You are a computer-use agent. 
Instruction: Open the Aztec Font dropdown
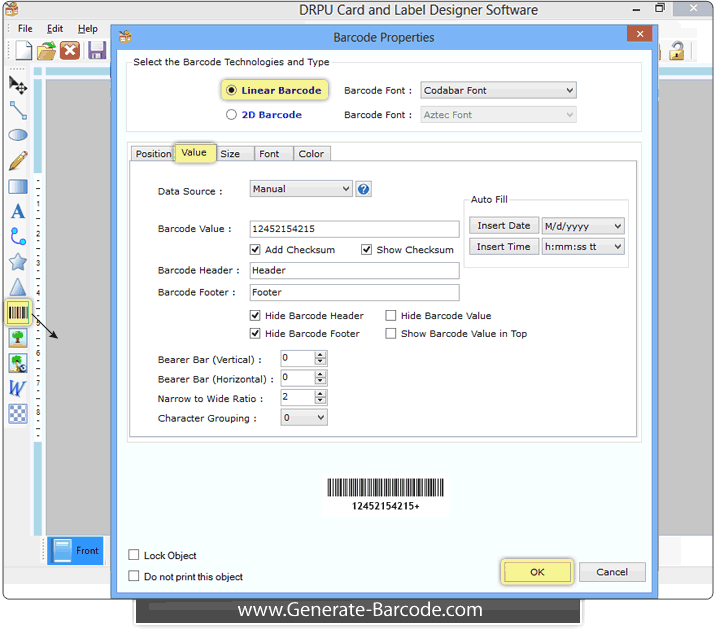(x=499, y=114)
